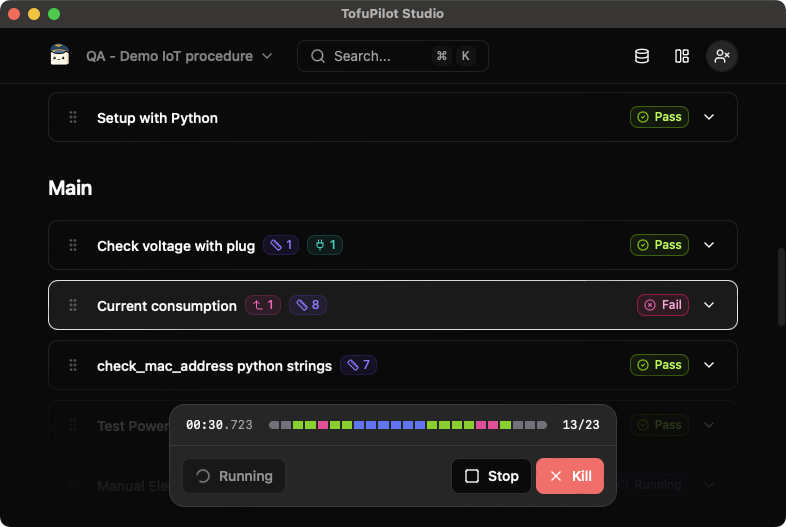Click the Running status indicator
Viewport: 786px width, 527px height.
[x=234, y=476]
